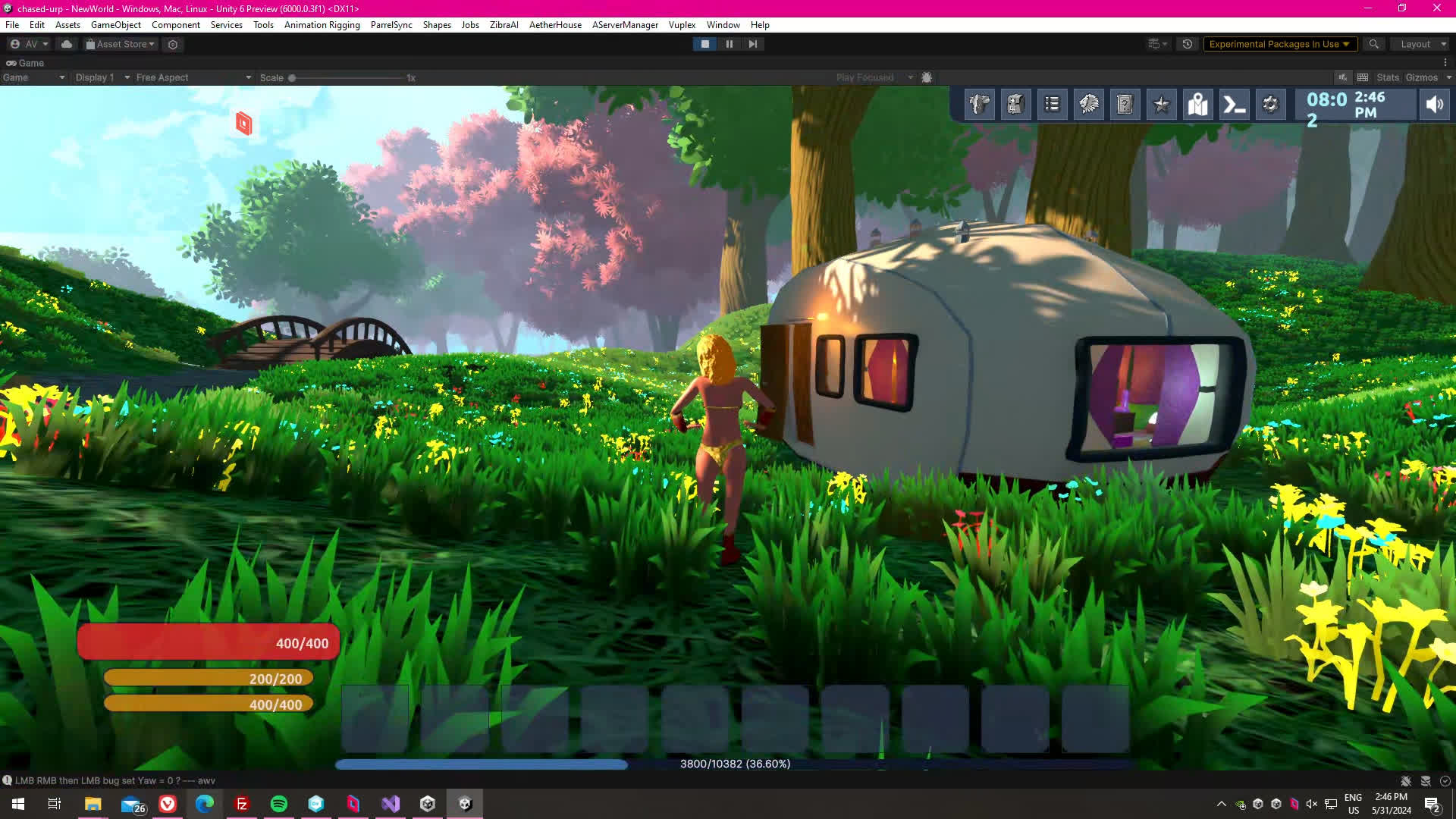Adjust the Game view Scale slider
The width and height of the screenshot is (1456, 819).
point(293,77)
